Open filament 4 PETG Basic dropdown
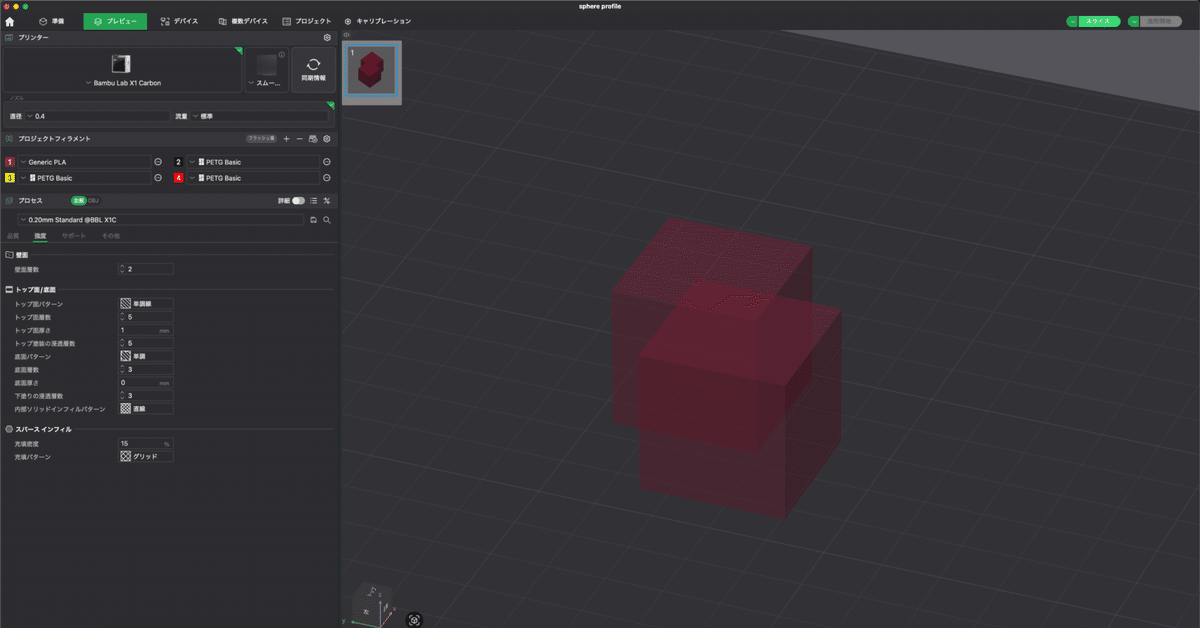 tap(253, 178)
